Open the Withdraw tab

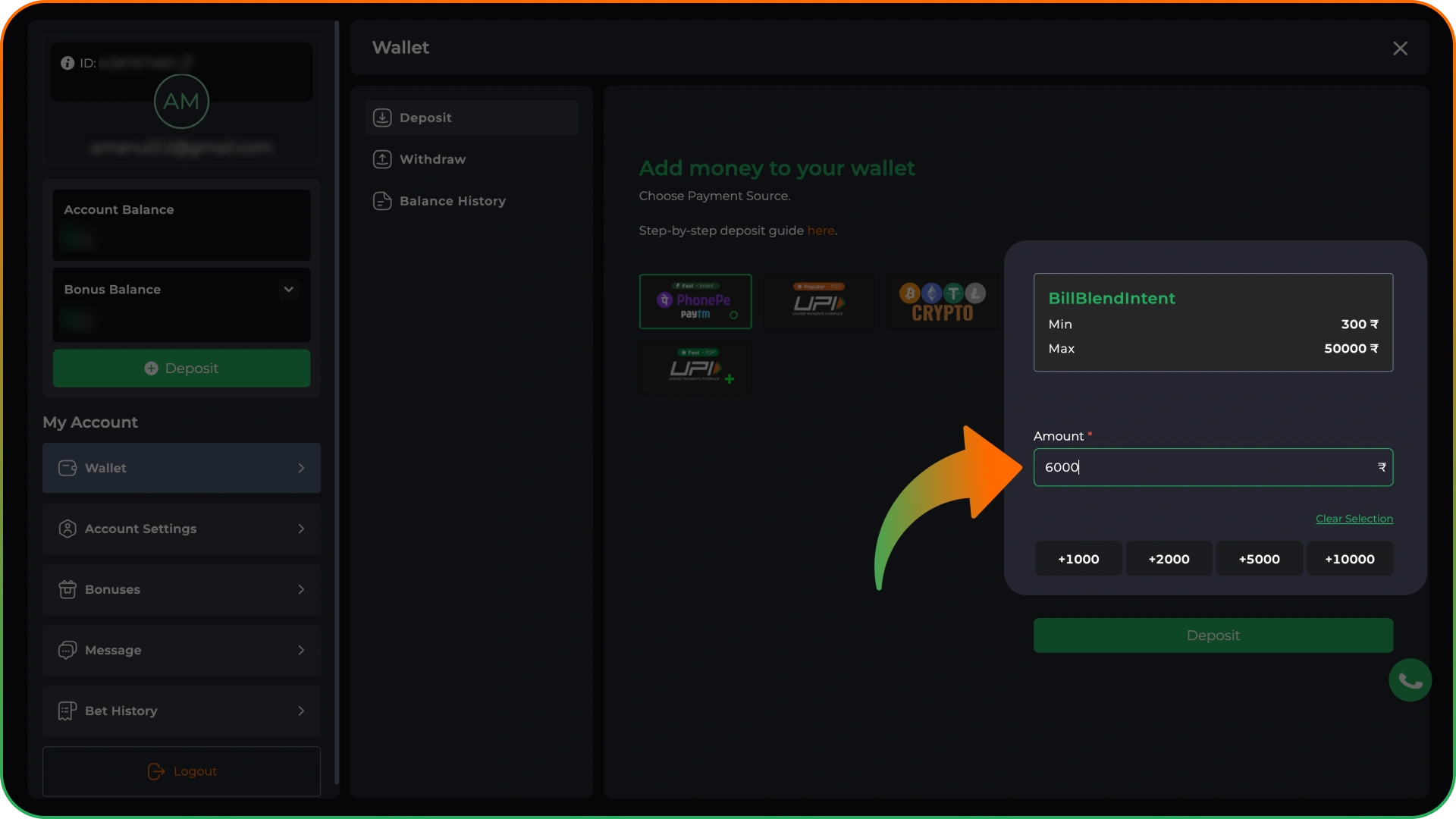click(x=471, y=159)
